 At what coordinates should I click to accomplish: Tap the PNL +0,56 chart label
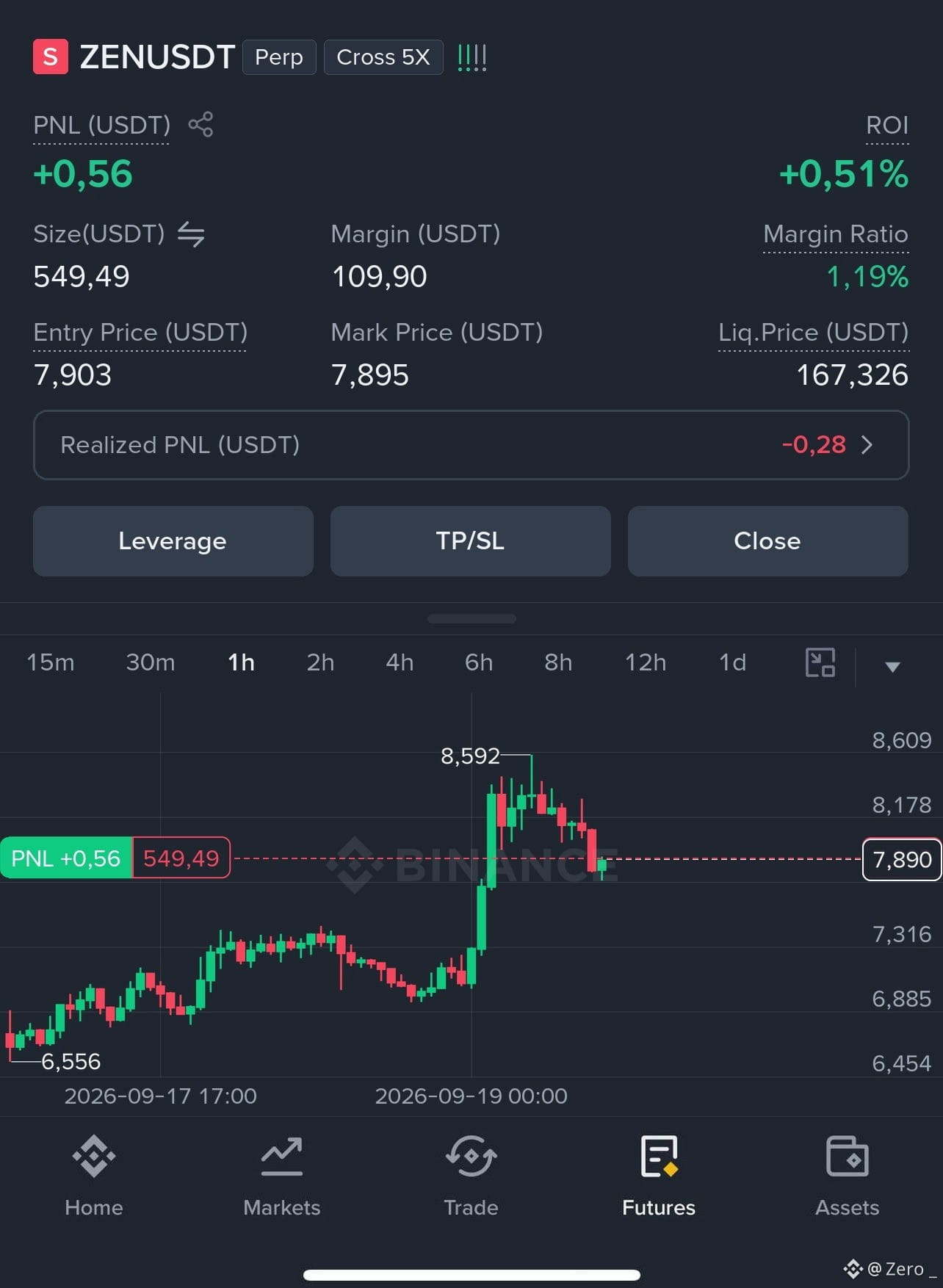pos(66,858)
